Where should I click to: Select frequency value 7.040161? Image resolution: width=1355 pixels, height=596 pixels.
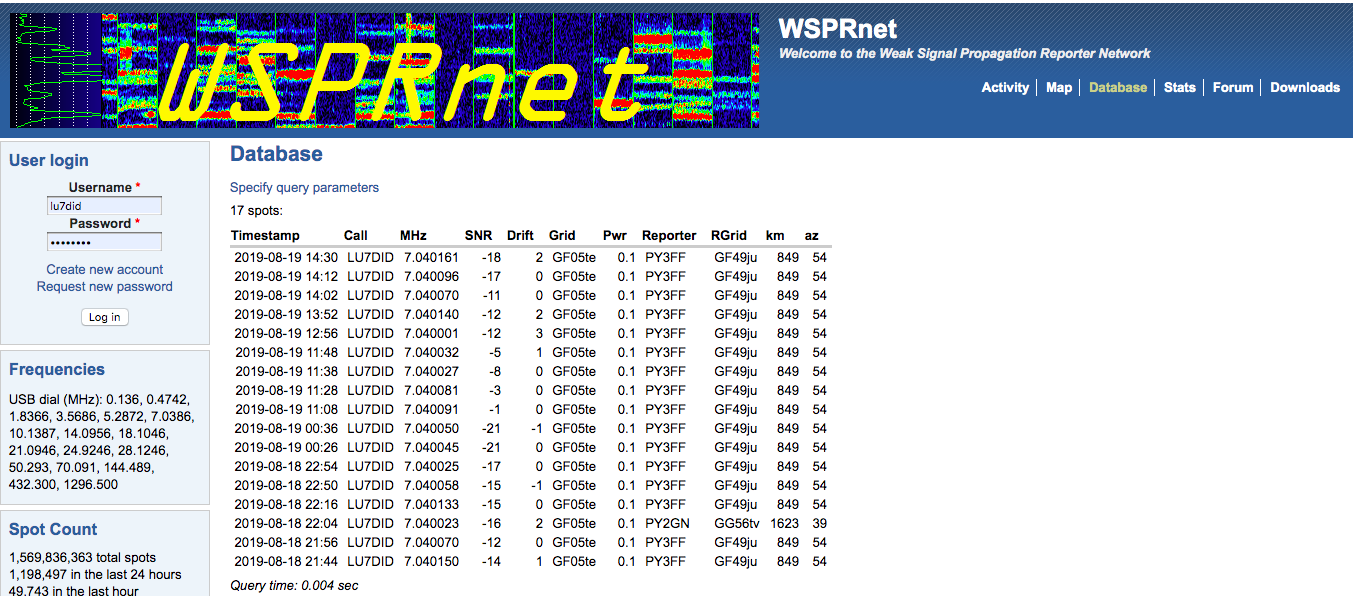(x=431, y=257)
